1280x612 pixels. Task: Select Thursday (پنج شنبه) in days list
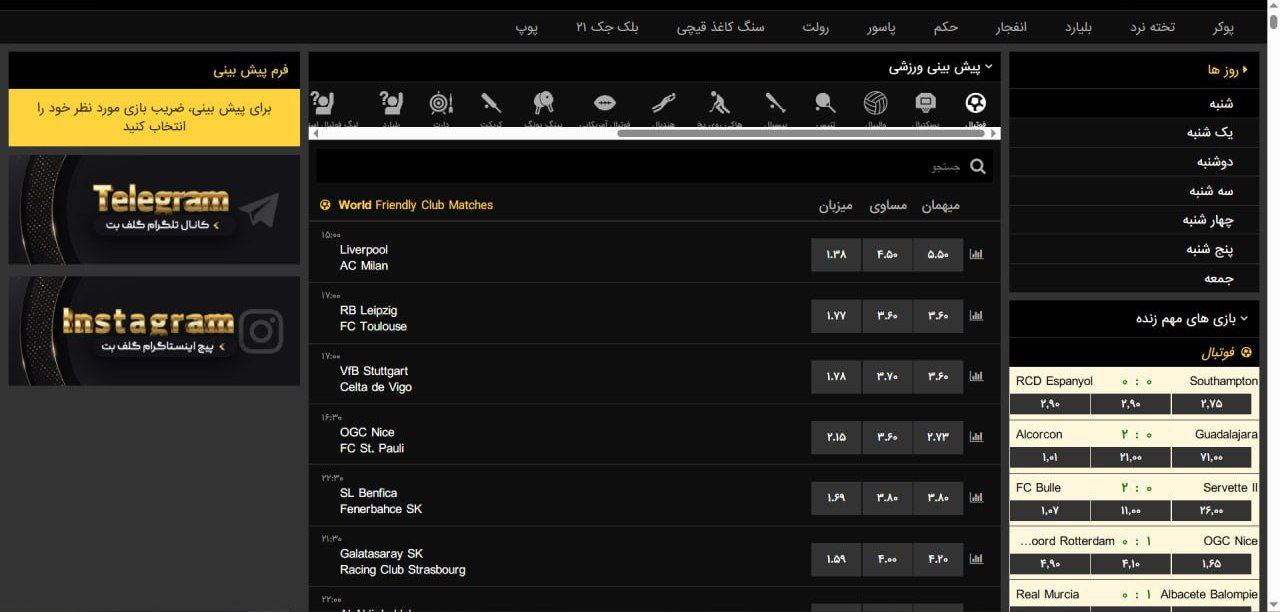(x=1134, y=249)
